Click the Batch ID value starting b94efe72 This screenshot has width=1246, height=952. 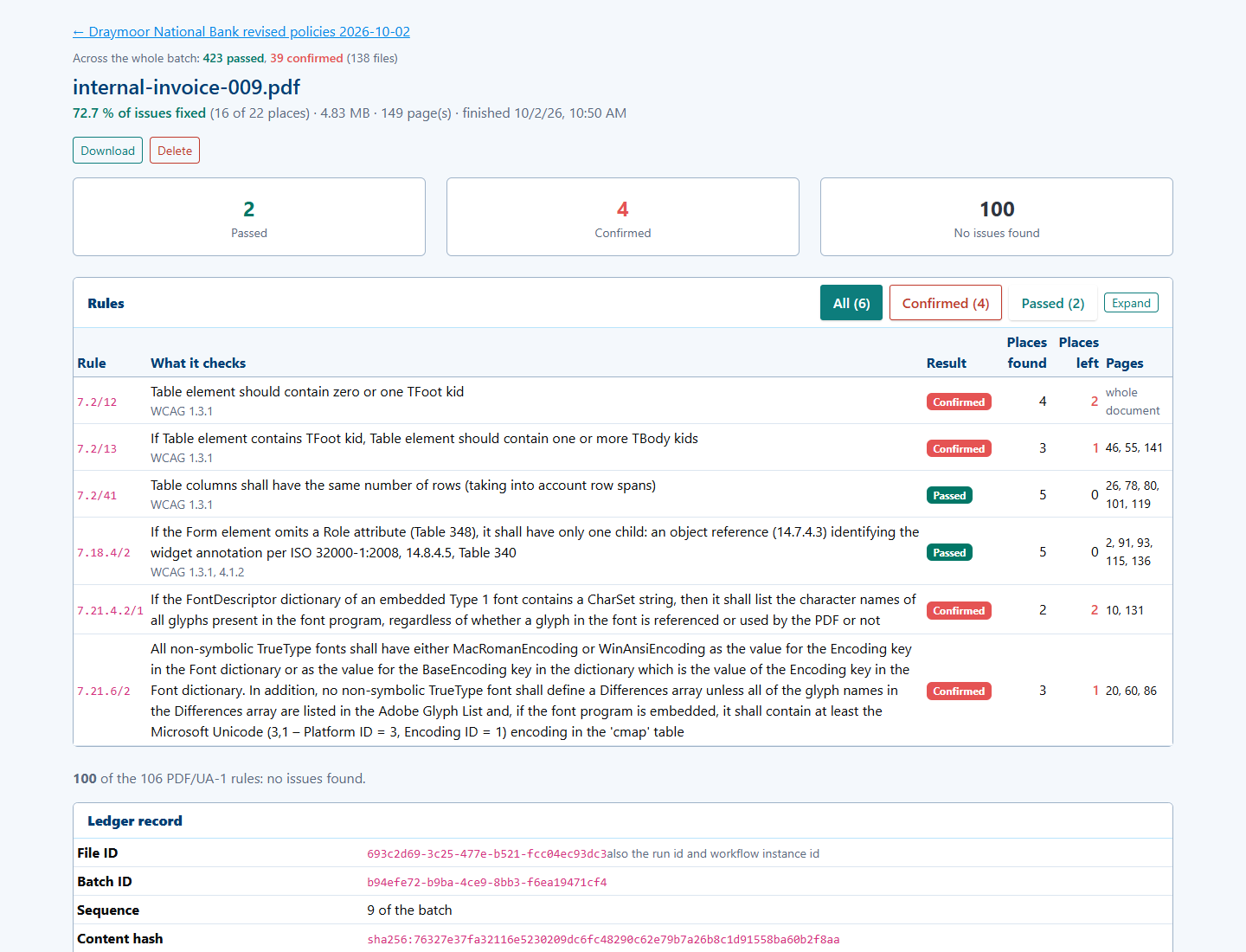(x=487, y=883)
